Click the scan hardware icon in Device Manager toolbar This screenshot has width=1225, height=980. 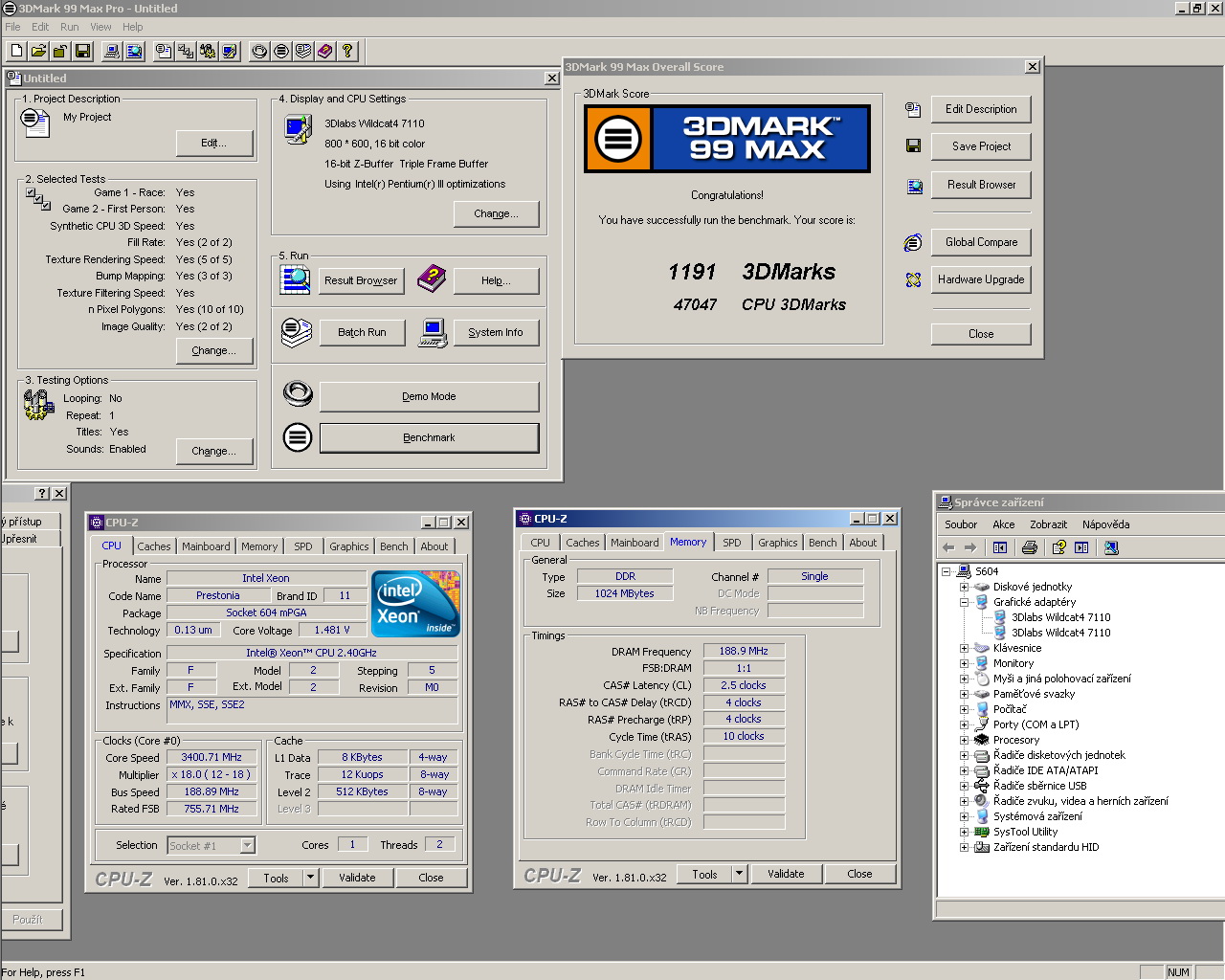(x=1111, y=547)
